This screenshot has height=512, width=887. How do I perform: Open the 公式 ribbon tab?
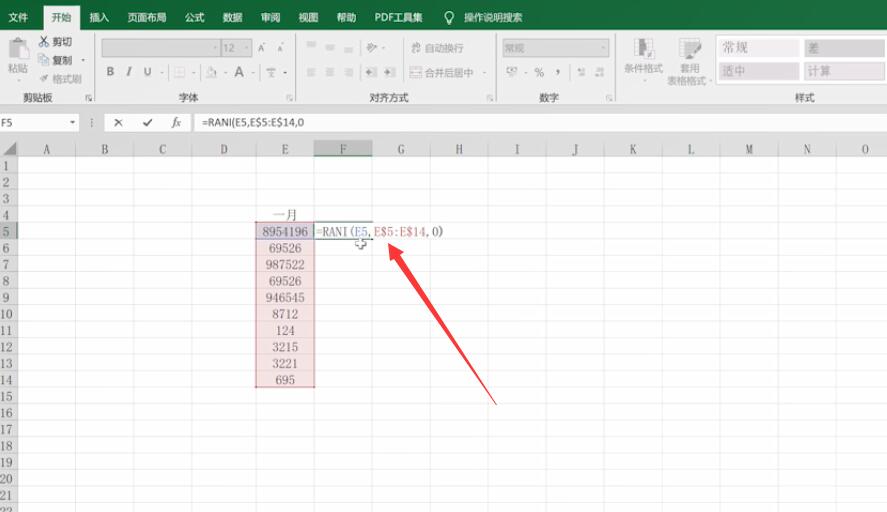(x=194, y=18)
